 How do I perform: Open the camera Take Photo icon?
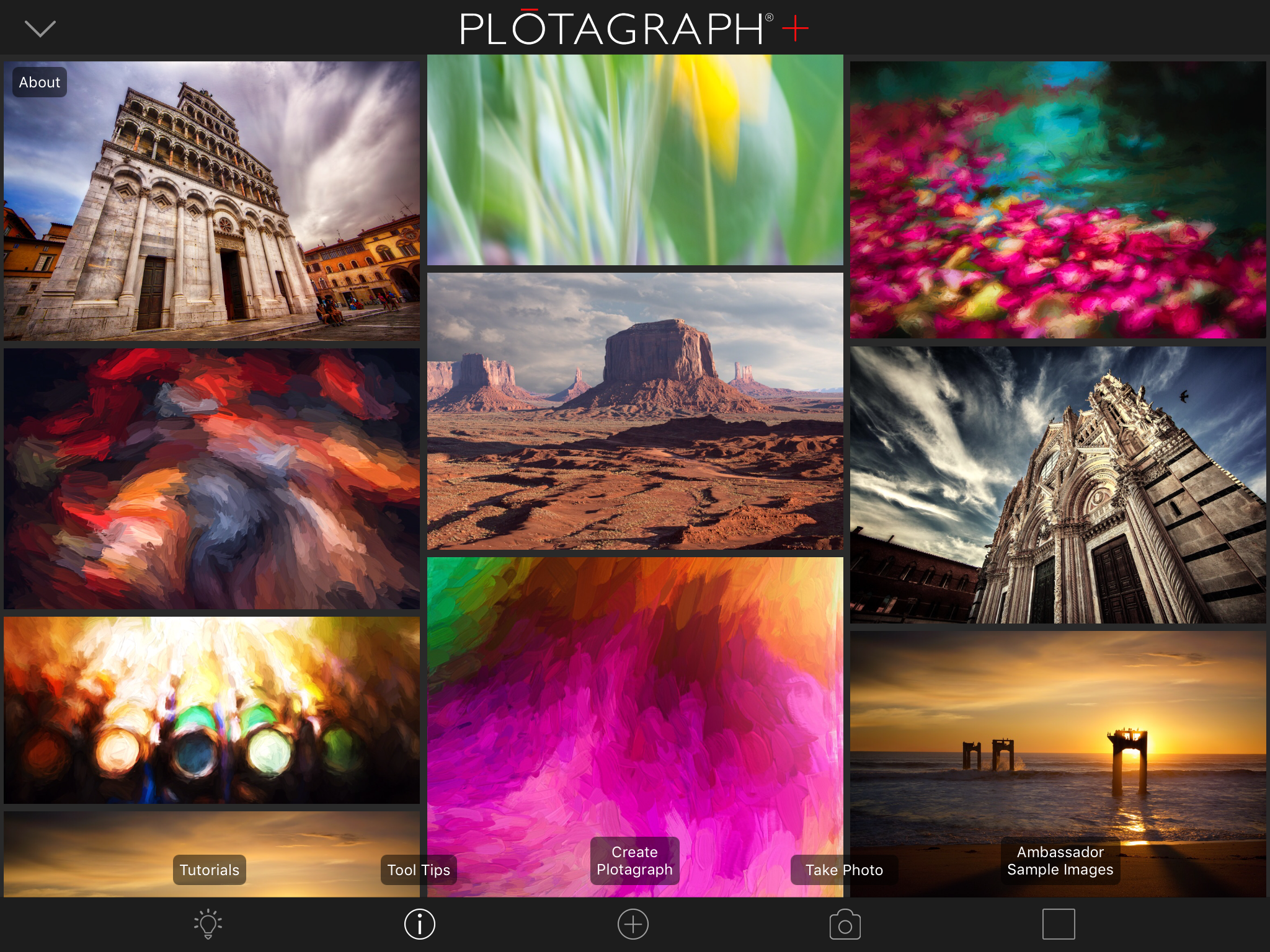845,924
